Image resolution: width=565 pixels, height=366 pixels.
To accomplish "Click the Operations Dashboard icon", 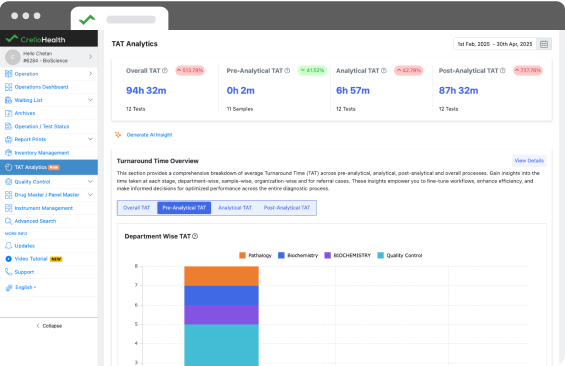I will tap(8, 87).
